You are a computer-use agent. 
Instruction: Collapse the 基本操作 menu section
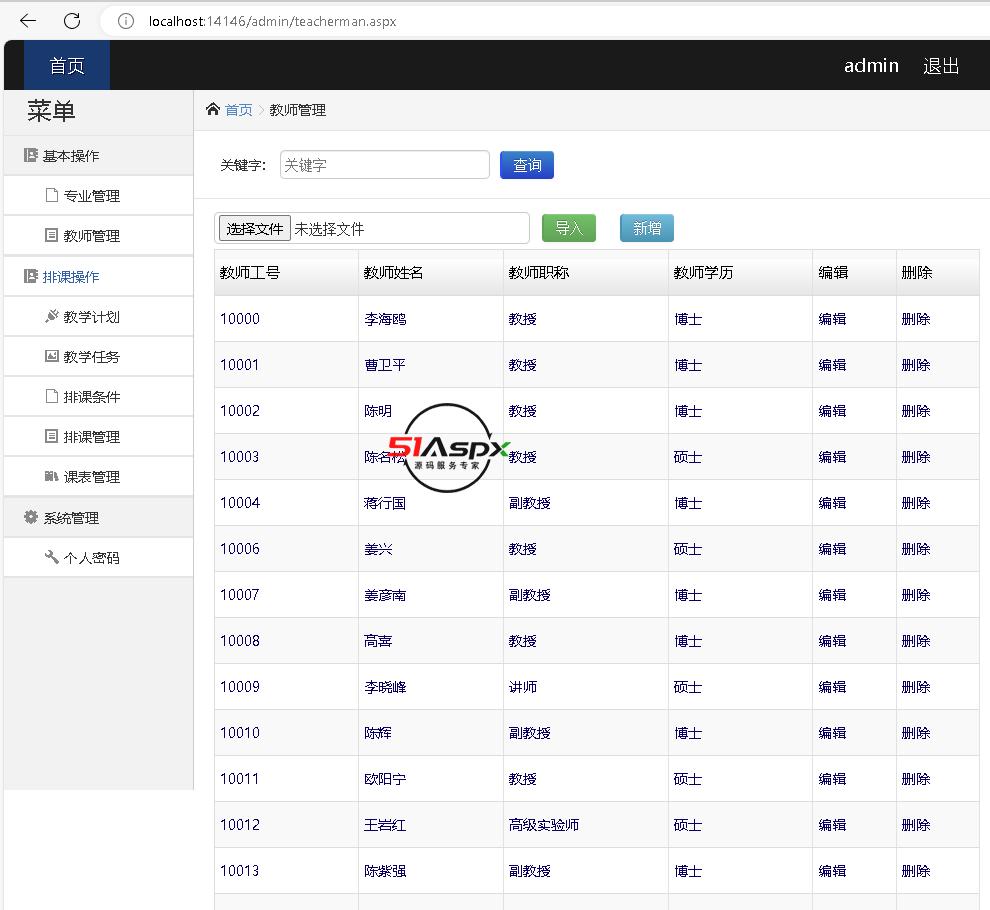pyautogui.click(x=70, y=156)
